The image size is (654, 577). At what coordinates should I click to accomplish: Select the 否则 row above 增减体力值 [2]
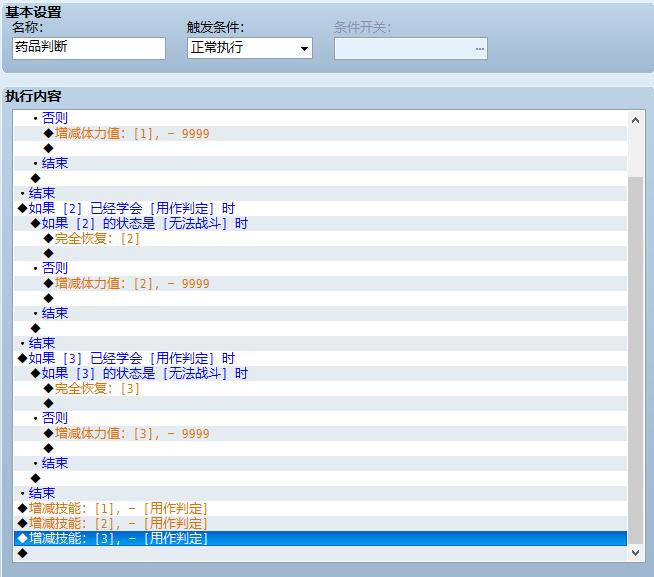pyautogui.click(x=320, y=268)
